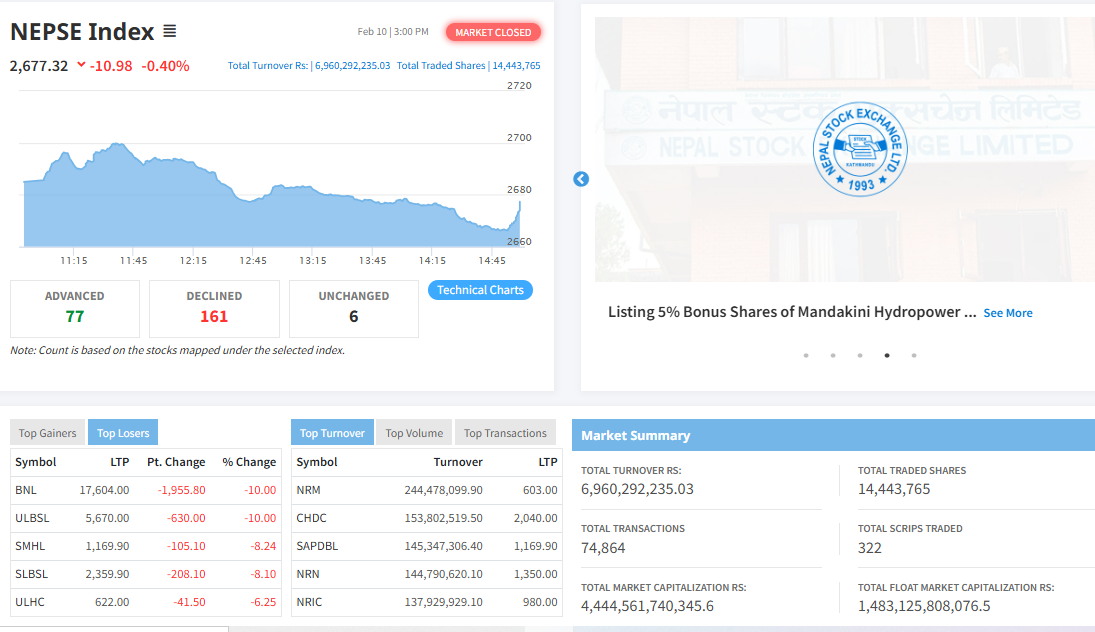Open the NEPSE Index hamburger menu icon

tap(170, 32)
